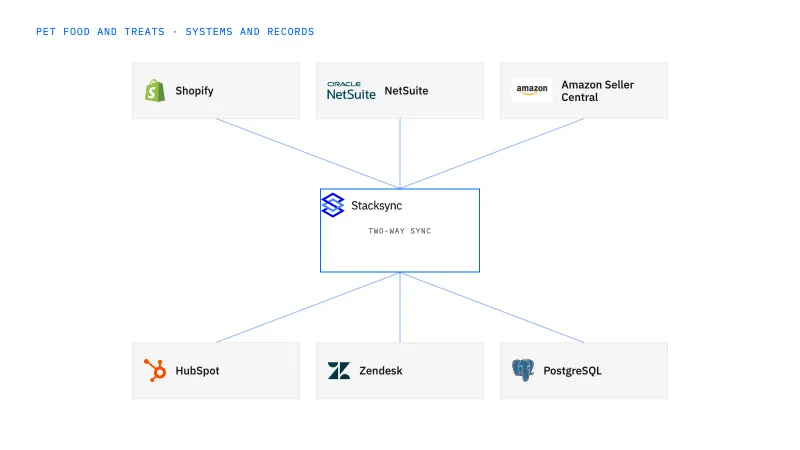Viewport: 800px width, 450px height.
Task: Select the Amazon Seller Central card
Action: [x=584, y=91]
